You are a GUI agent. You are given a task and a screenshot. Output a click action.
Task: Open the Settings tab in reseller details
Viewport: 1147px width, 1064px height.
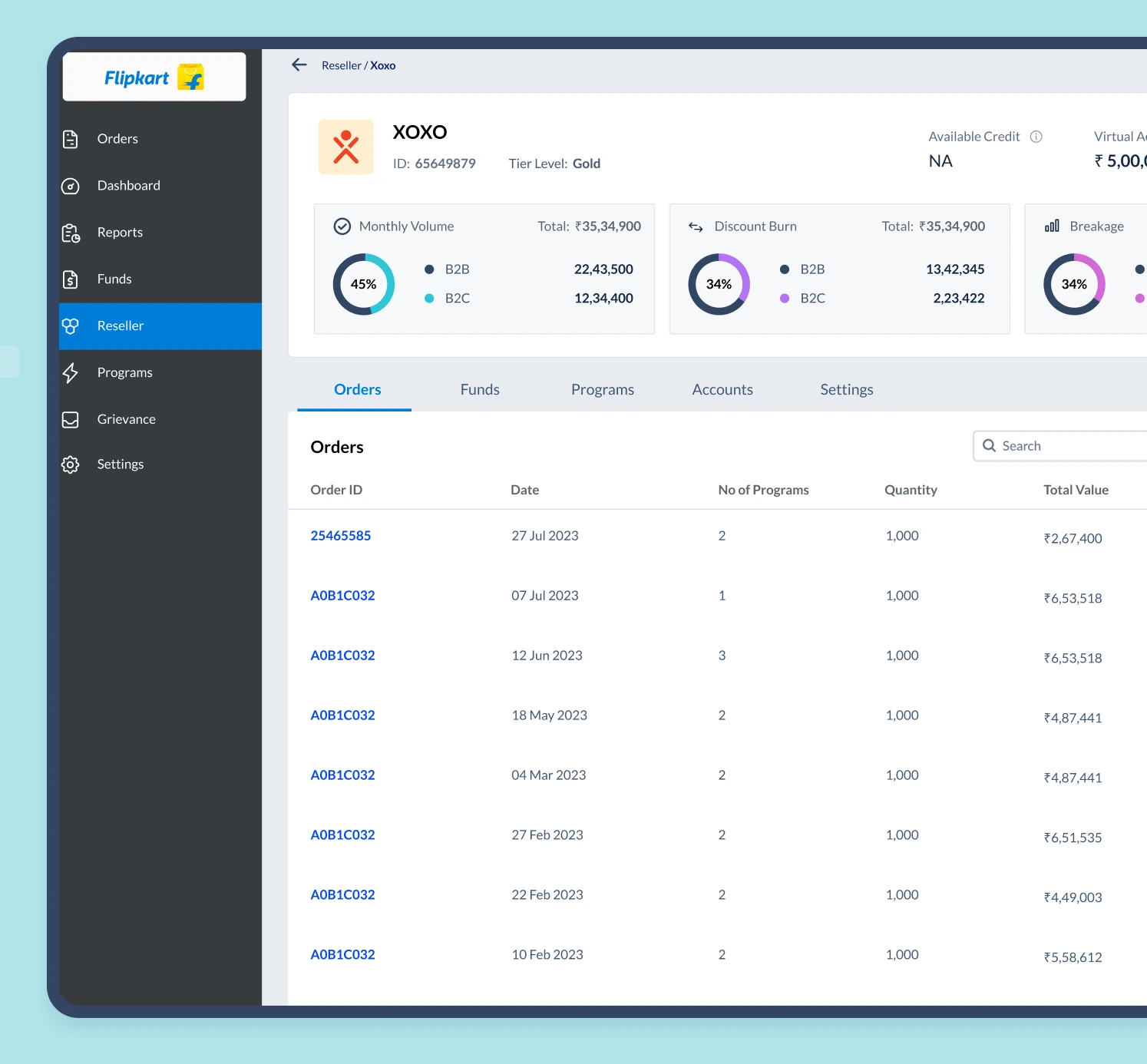(847, 390)
